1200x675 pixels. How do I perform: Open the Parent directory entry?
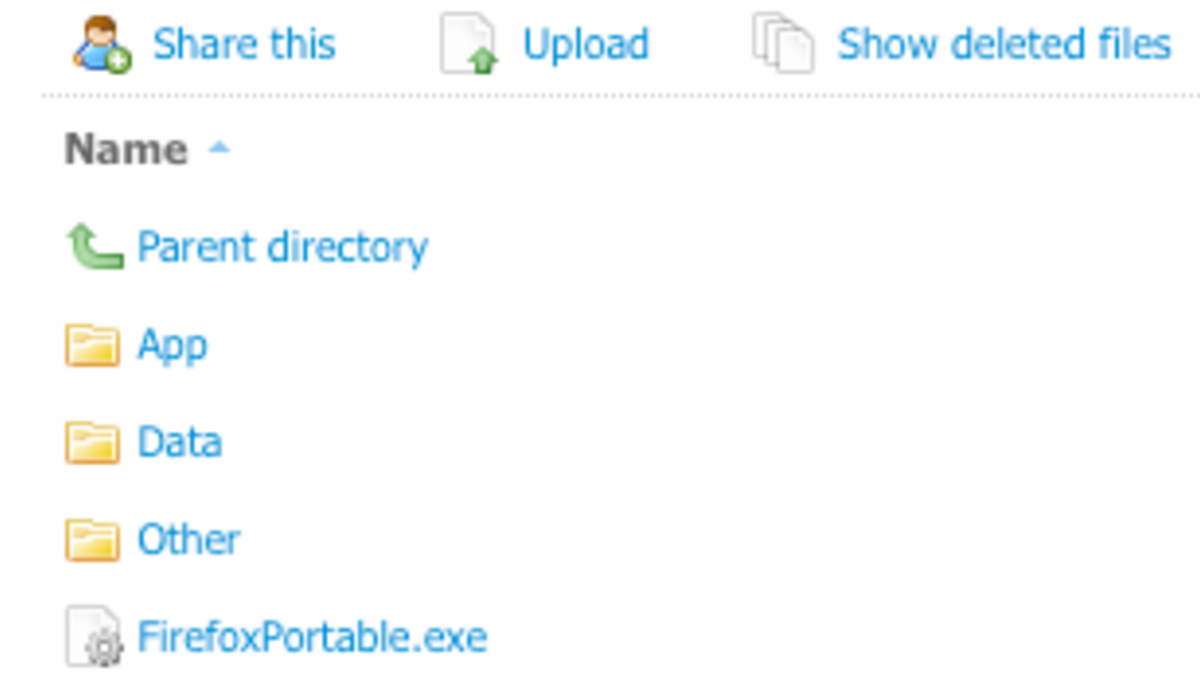pos(282,246)
